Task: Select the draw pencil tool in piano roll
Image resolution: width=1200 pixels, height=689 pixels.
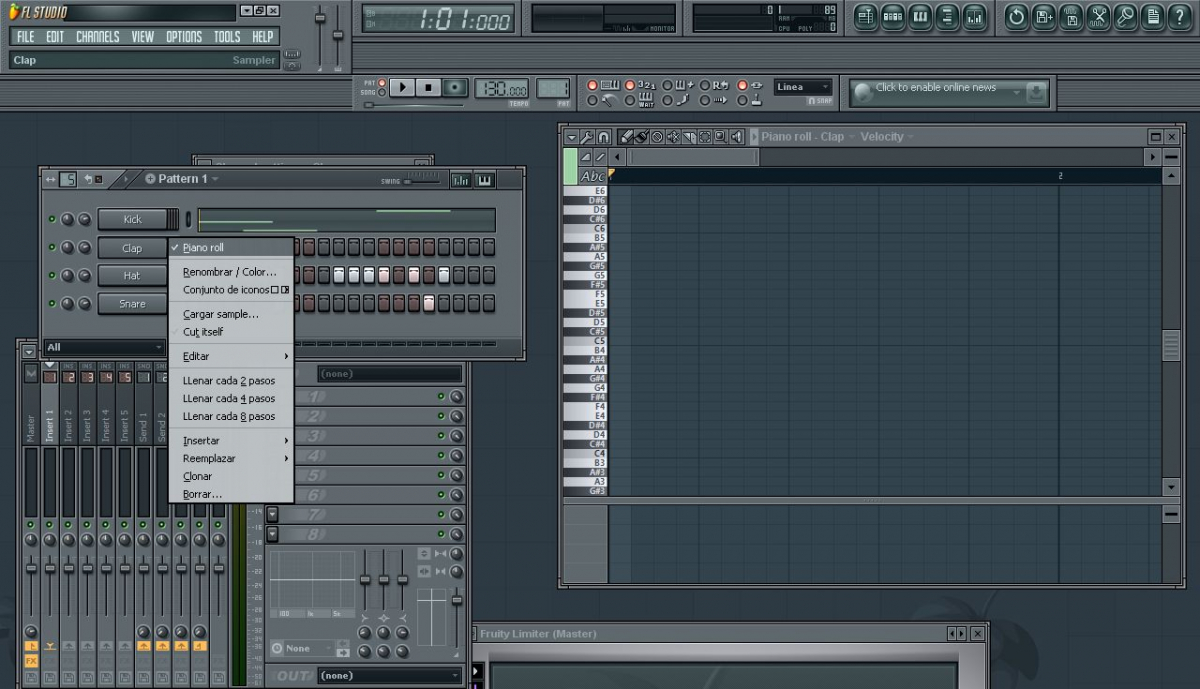Action: pyautogui.click(x=625, y=137)
